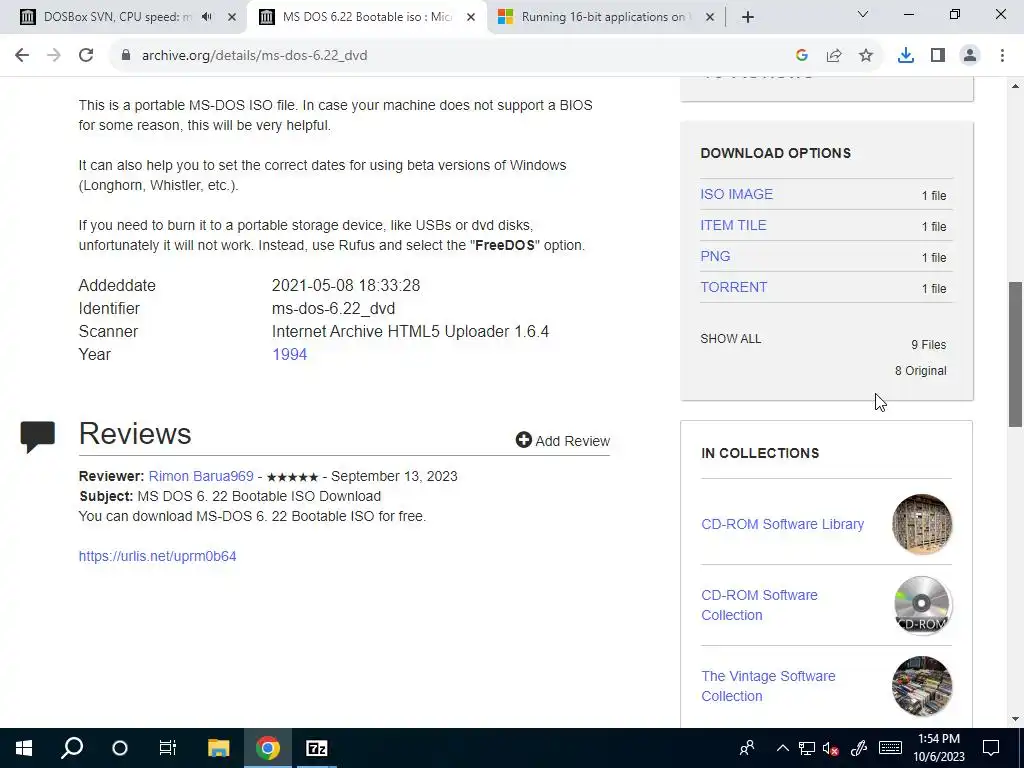Open CD-ROM Software Library collection
The image size is (1024, 768).
coord(782,524)
